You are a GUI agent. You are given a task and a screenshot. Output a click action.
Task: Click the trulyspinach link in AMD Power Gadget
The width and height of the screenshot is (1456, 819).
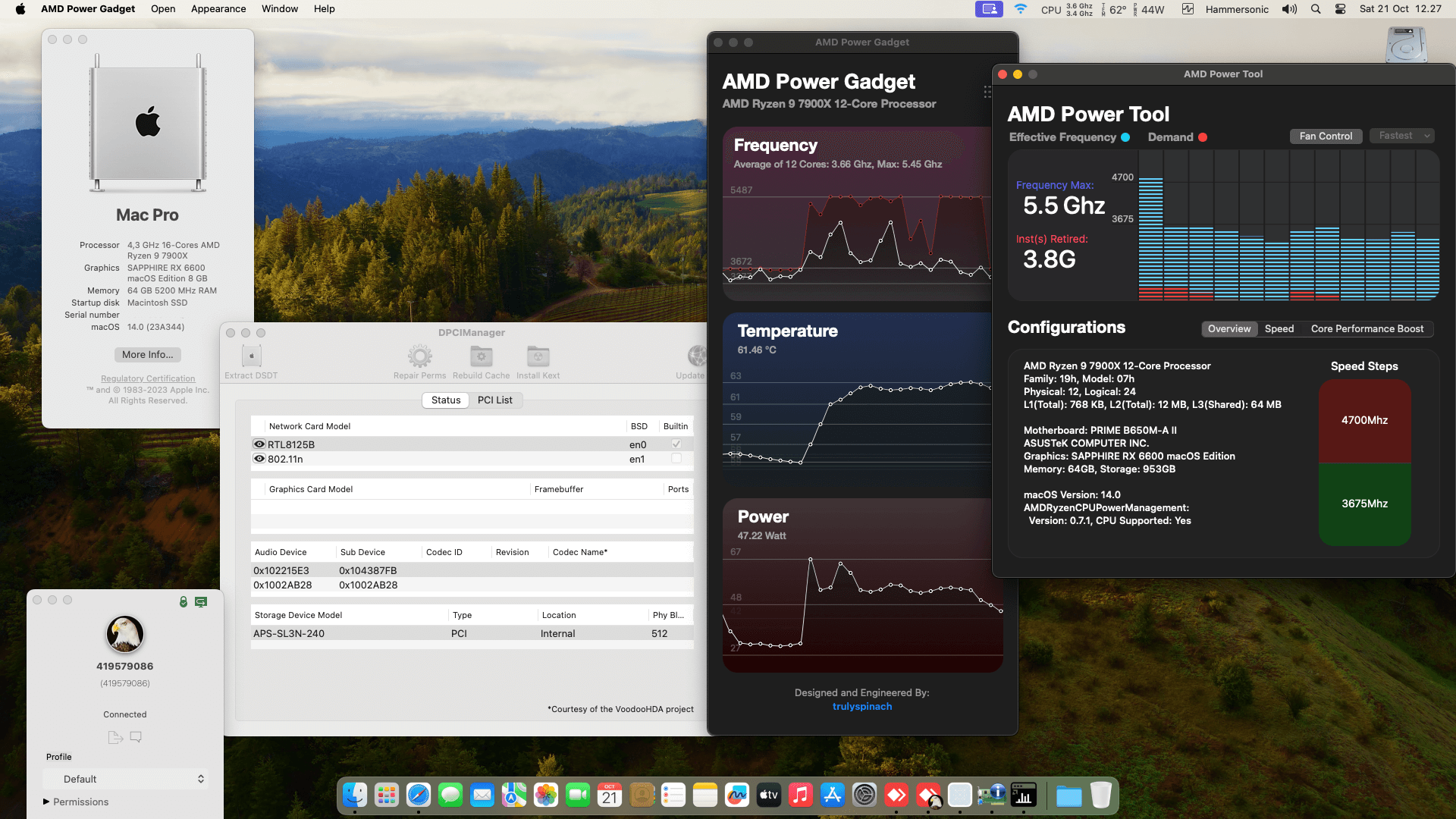(861, 706)
